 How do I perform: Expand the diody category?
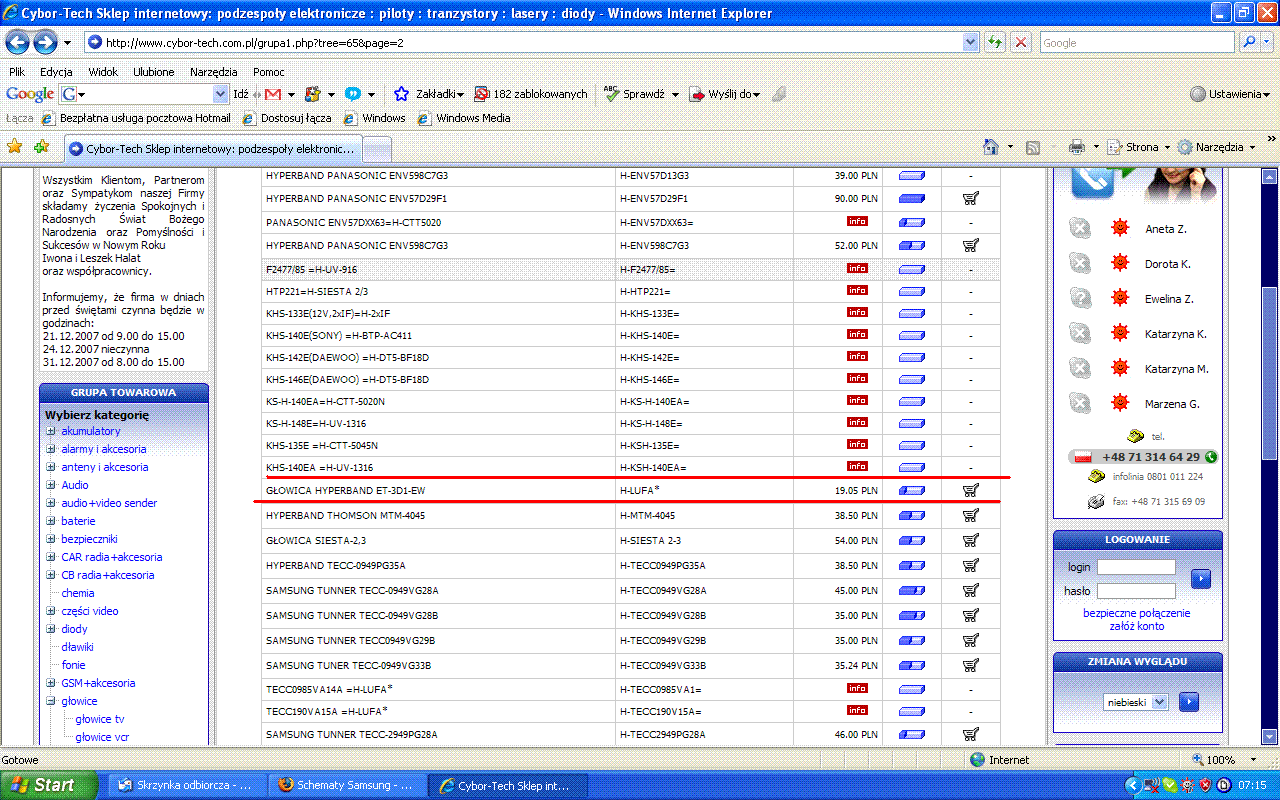pyautogui.click(x=50, y=629)
